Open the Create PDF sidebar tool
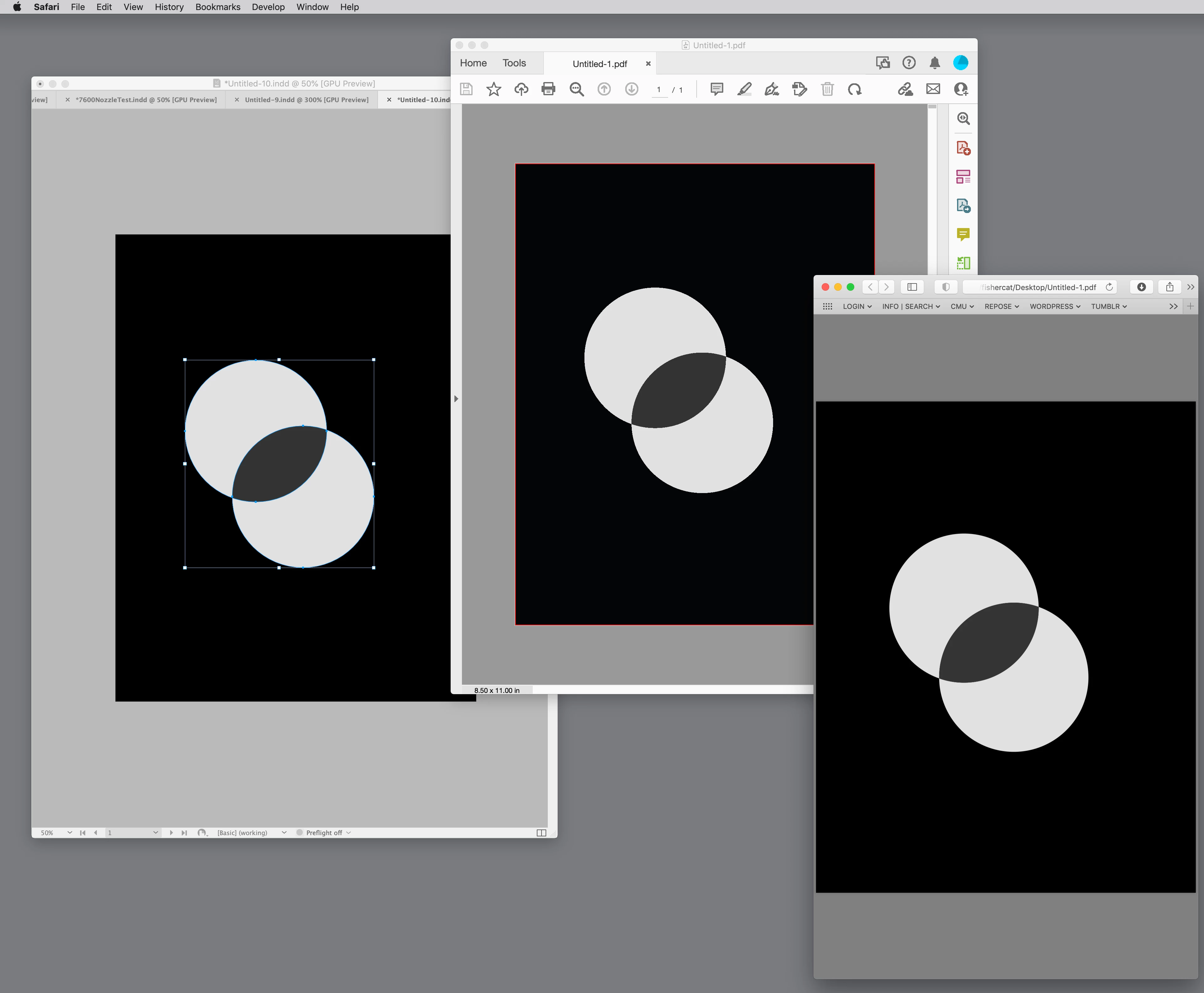 click(963, 148)
